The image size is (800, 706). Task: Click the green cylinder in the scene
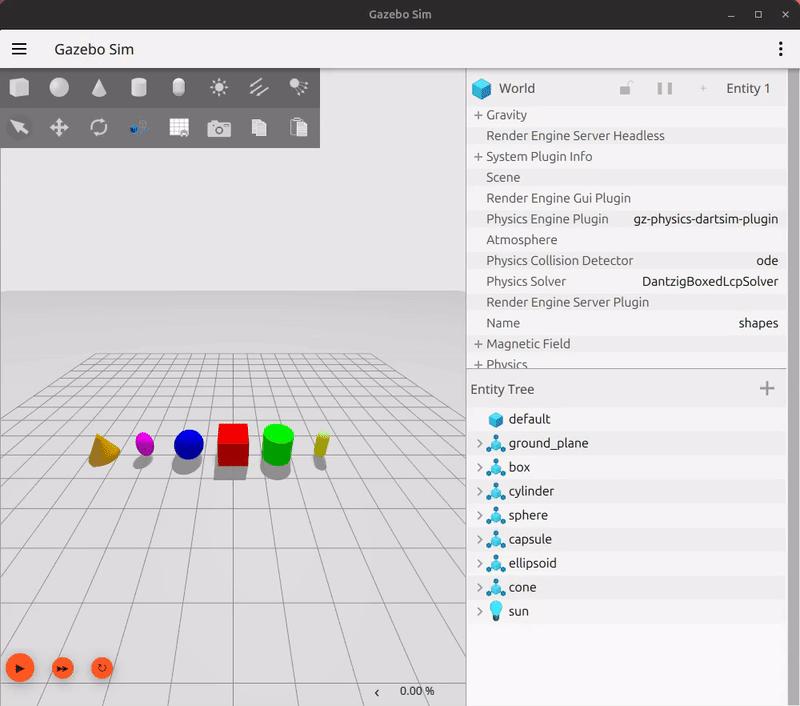tap(278, 444)
